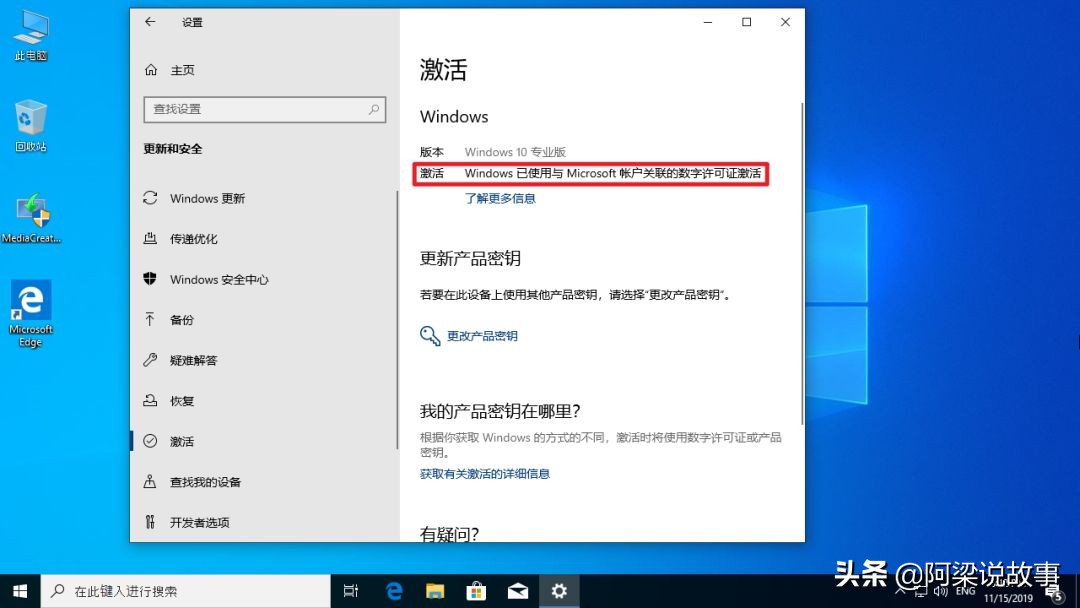Open File Explorer from the taskbar
1080x608 pixels.
point(435,591)
